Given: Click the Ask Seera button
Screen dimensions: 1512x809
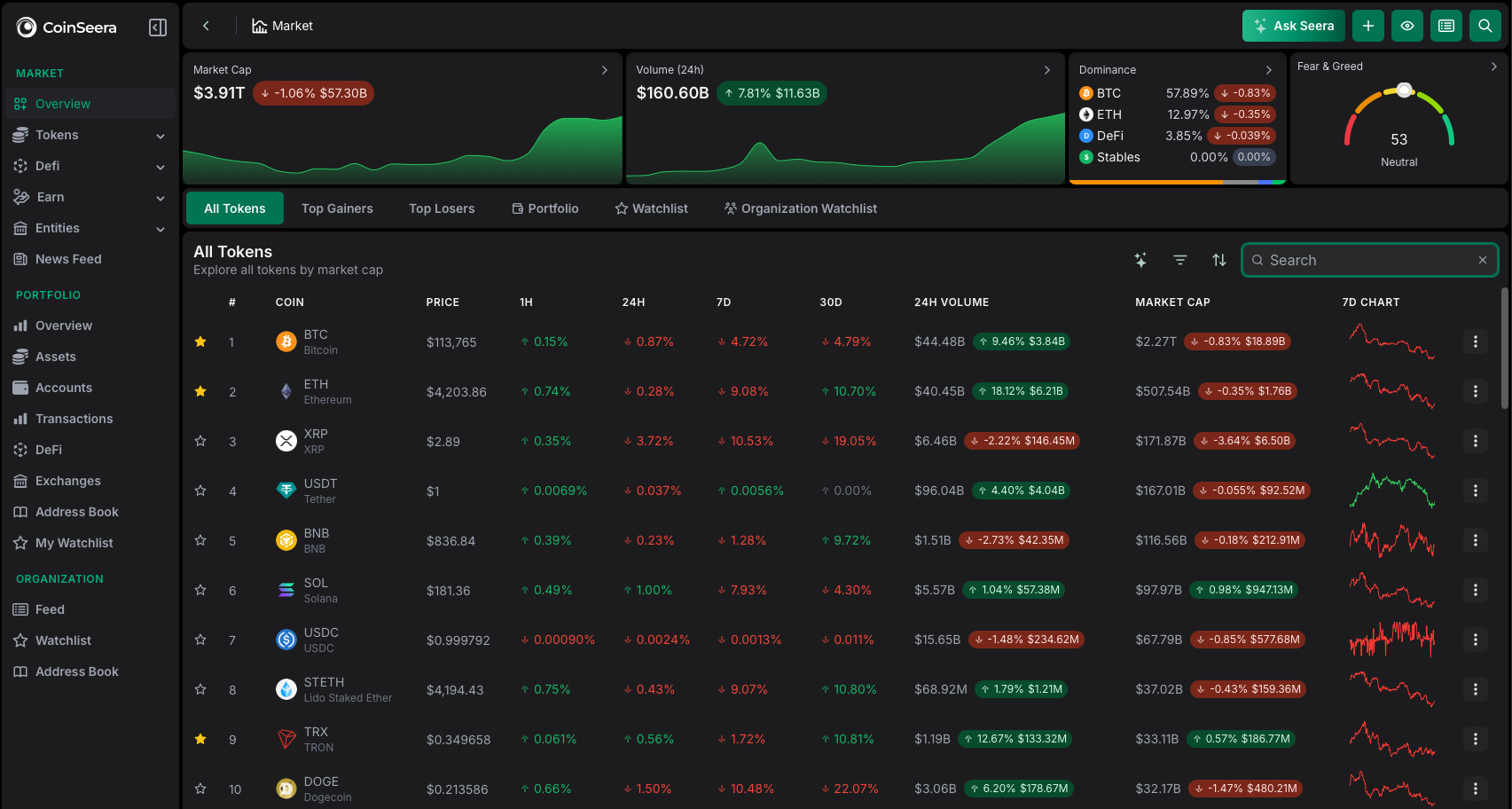Looking at the screenshot, I should coord(1294,26).
